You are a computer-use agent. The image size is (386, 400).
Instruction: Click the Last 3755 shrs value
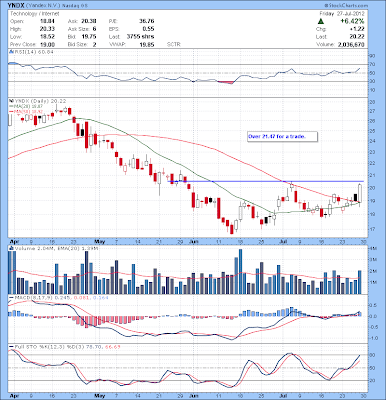click(140, 37)
